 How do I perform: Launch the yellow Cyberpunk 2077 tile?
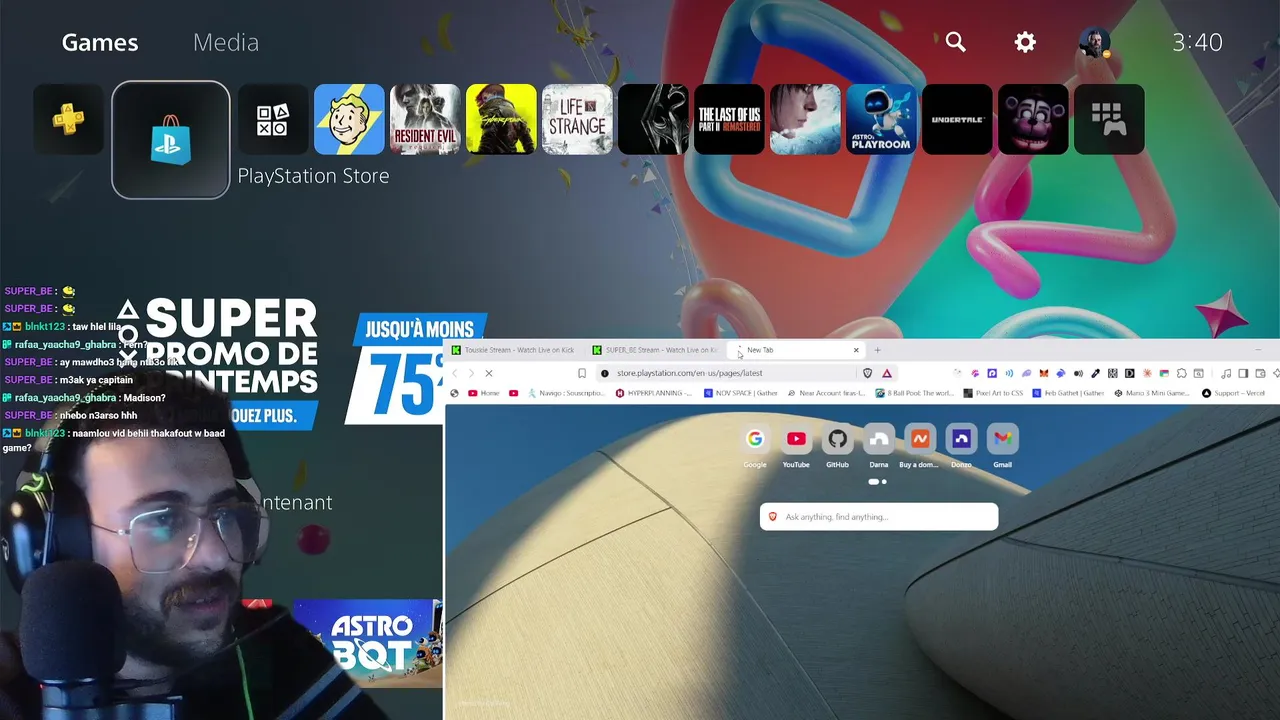pos(501,120)
